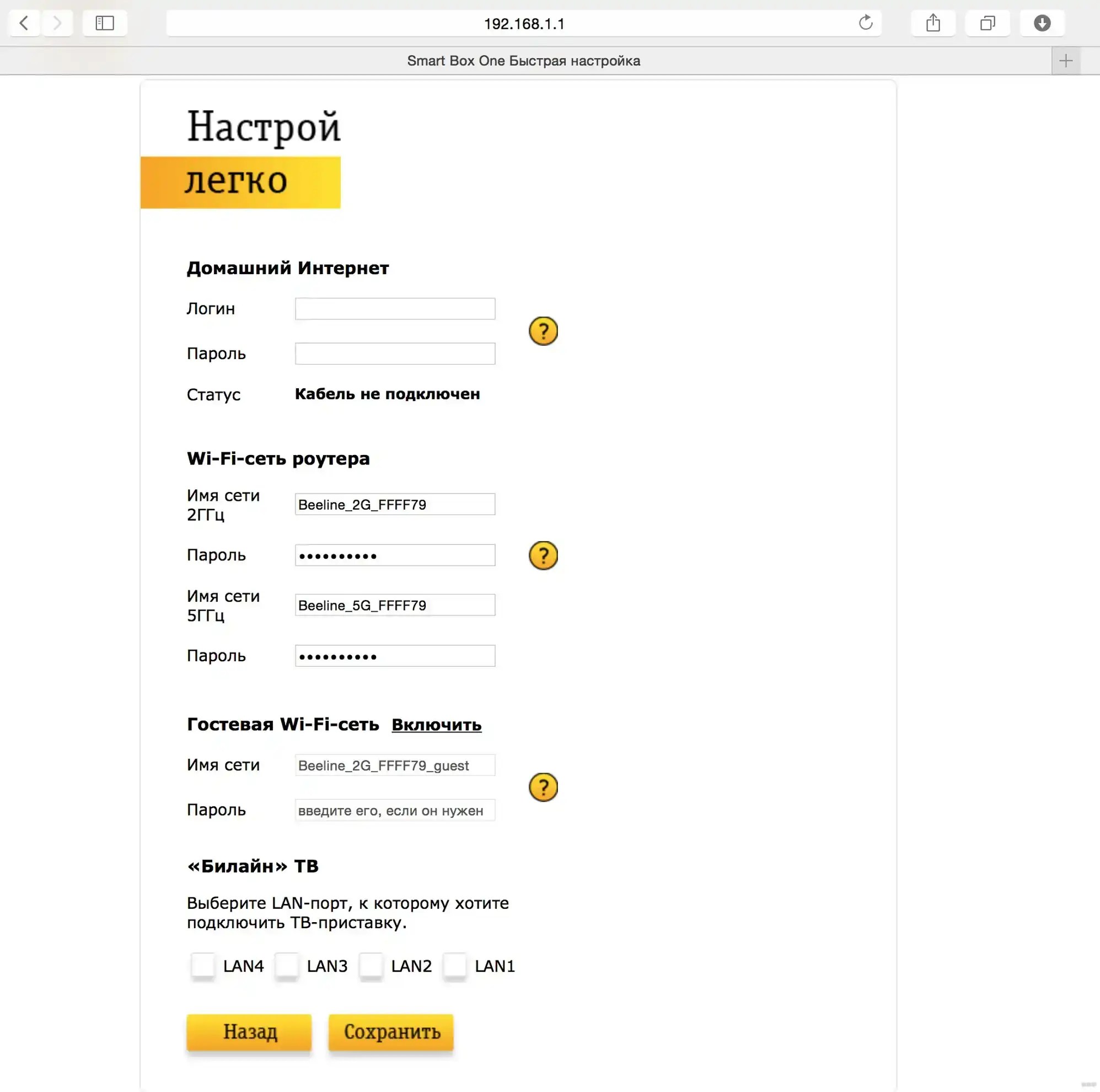Click the Включить guest Wi-Fi link
Screen dimensions: 1100x1092
[437, 725]
